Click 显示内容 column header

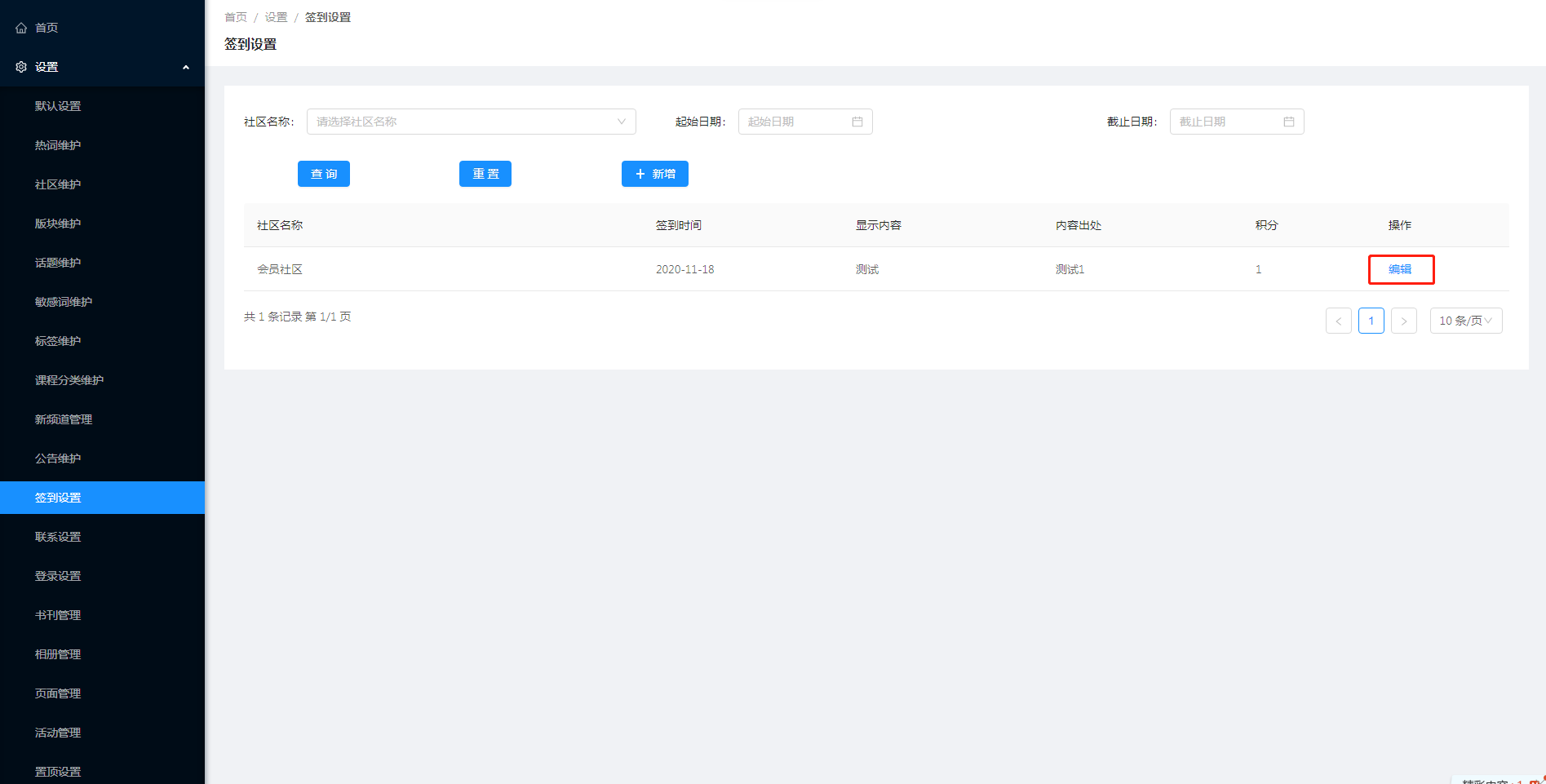coord(879,225)
